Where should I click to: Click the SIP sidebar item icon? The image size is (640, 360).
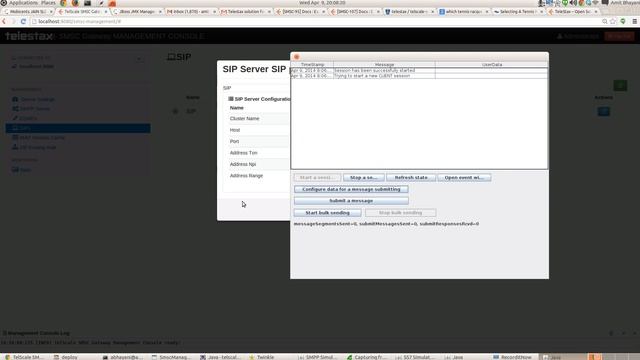click(15, 128)
